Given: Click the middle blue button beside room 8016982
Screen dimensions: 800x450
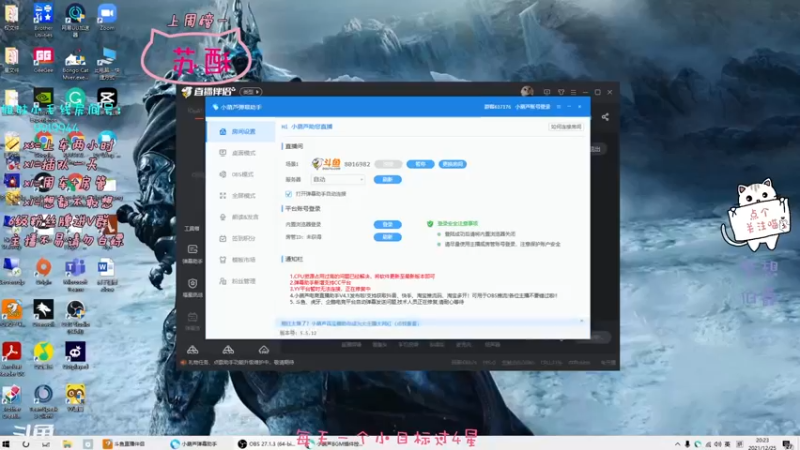Looking at the screenshot, I should point(420,164).
